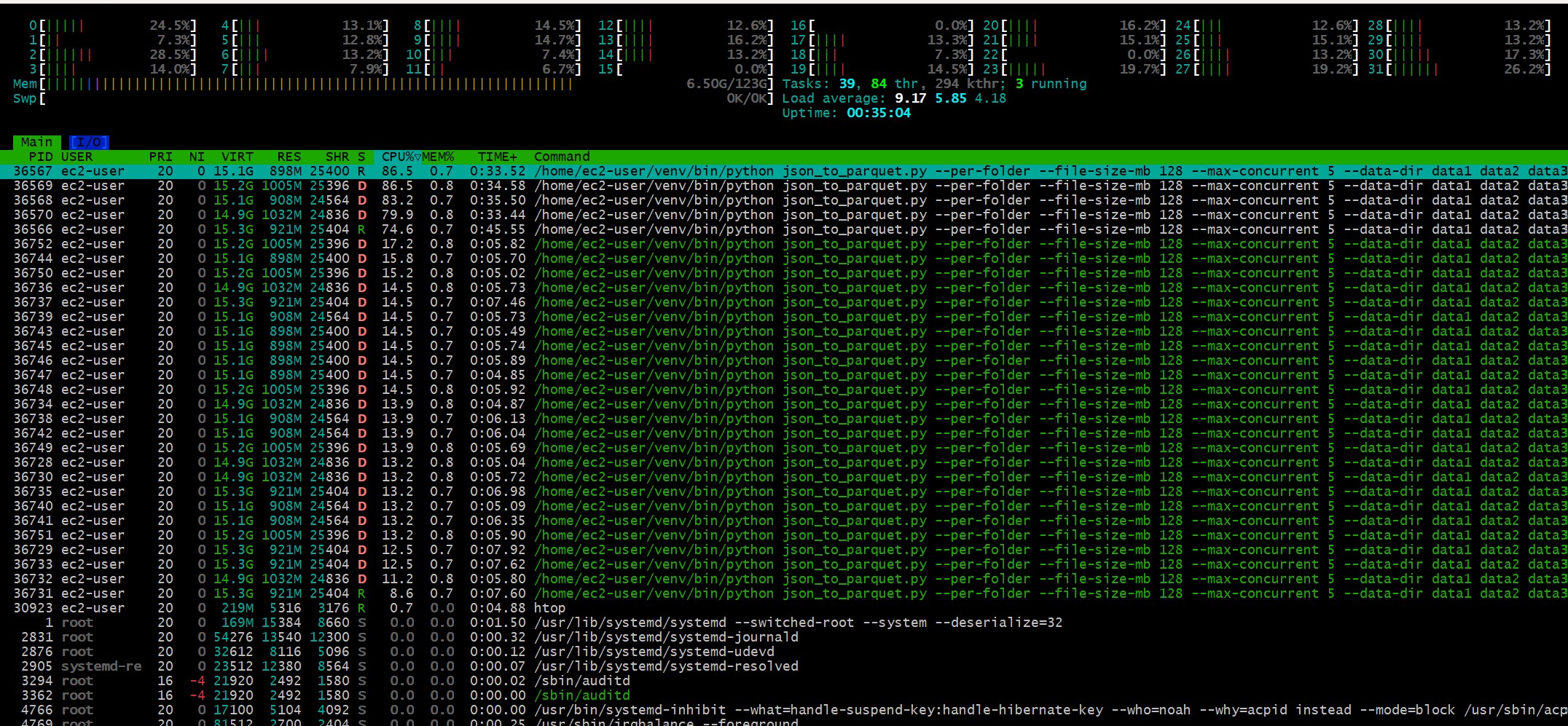Select process row with PID 36570
This screenshot has width=1568, height=726.
point(784,215)
